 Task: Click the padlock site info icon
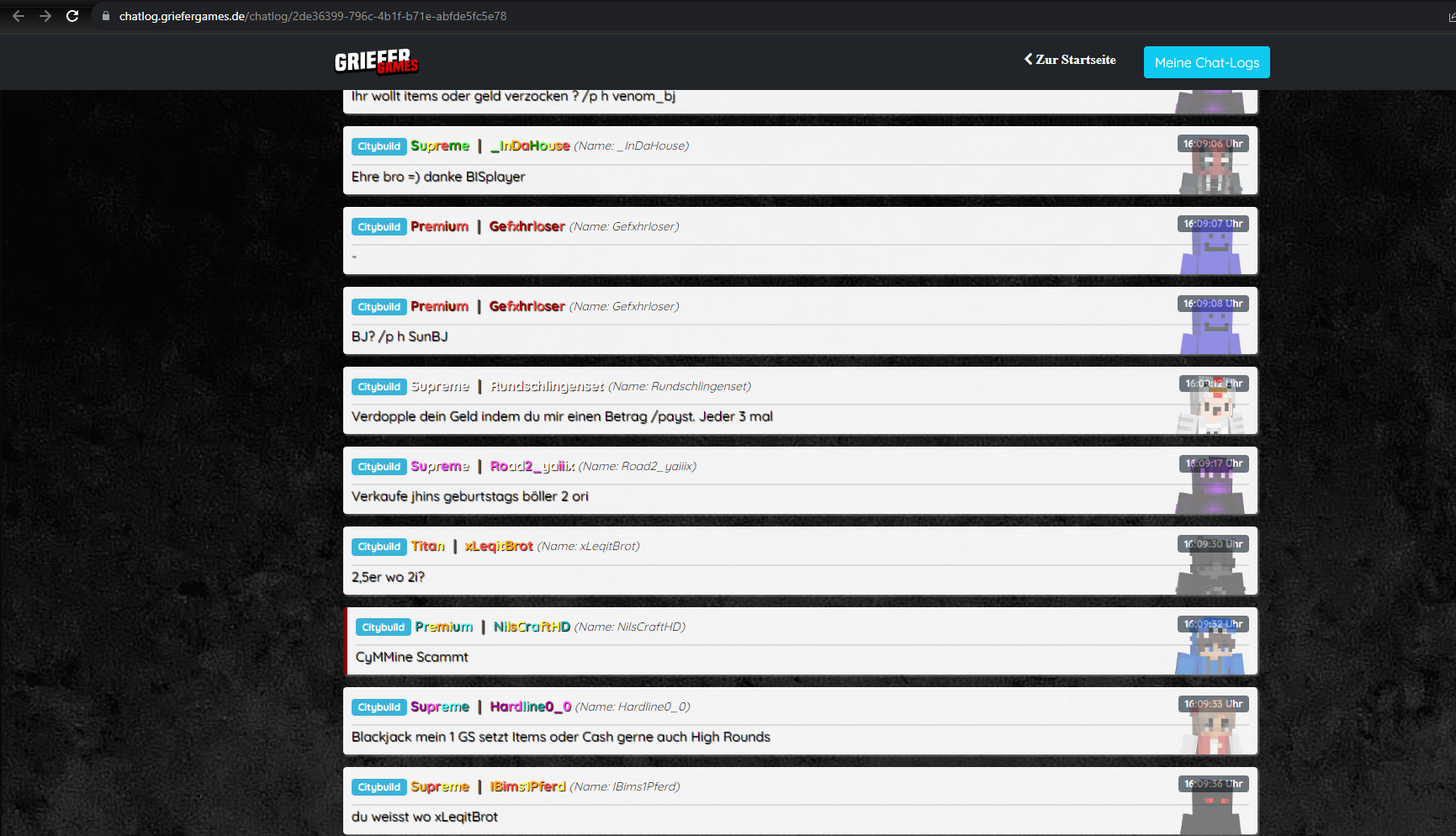106,16
